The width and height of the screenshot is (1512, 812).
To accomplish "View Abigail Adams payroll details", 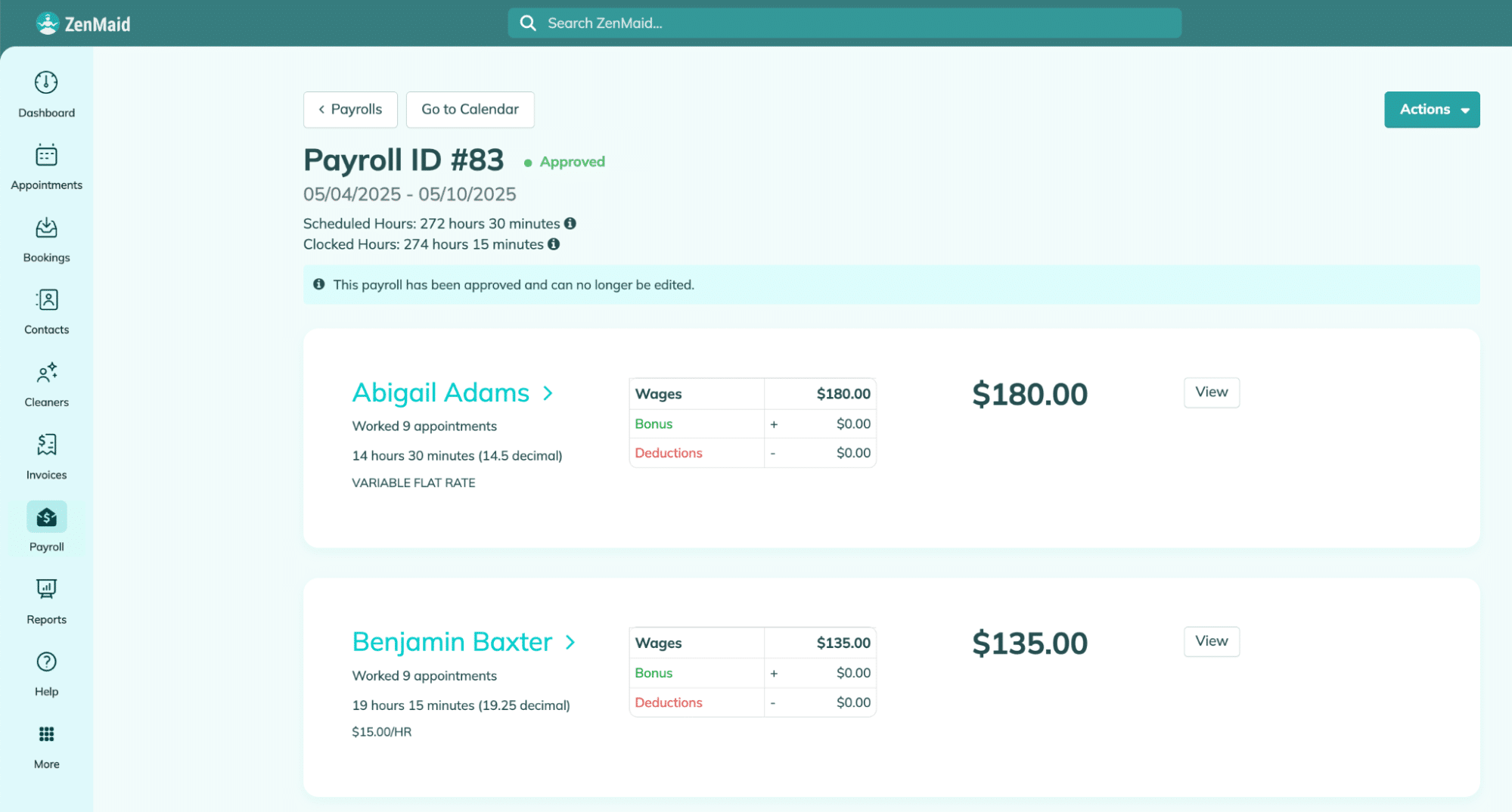I will click(x=1211, y=392).
